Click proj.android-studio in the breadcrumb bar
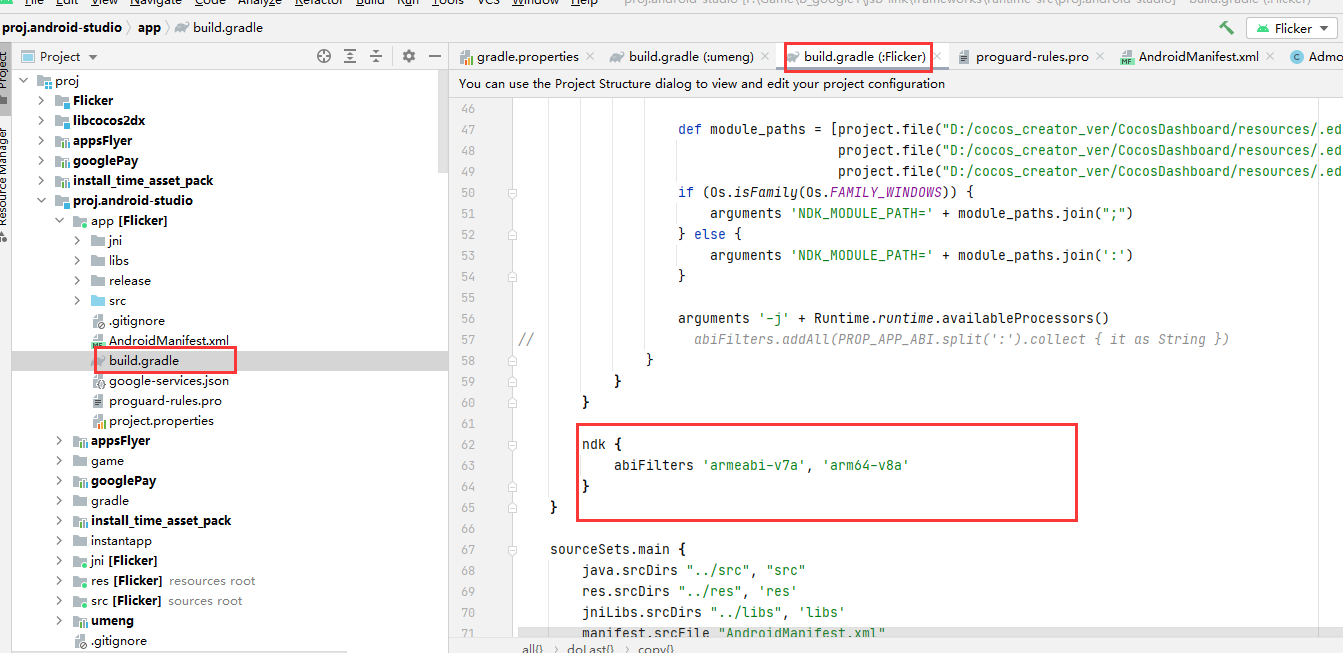Screen dimensions: 1343x653 point(62,28)
